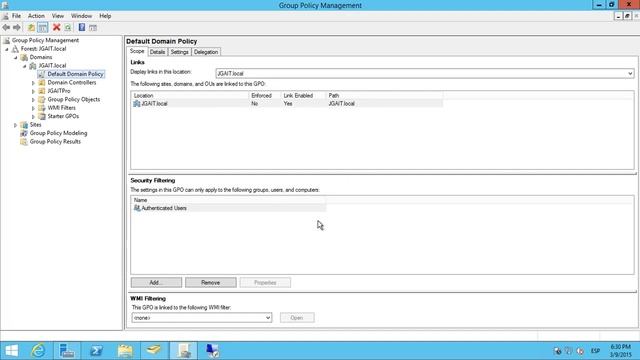This screenshot has height=360, width=640.
Task: Click the Back arrow in toolbar
Action: click(x=6, y=27)
